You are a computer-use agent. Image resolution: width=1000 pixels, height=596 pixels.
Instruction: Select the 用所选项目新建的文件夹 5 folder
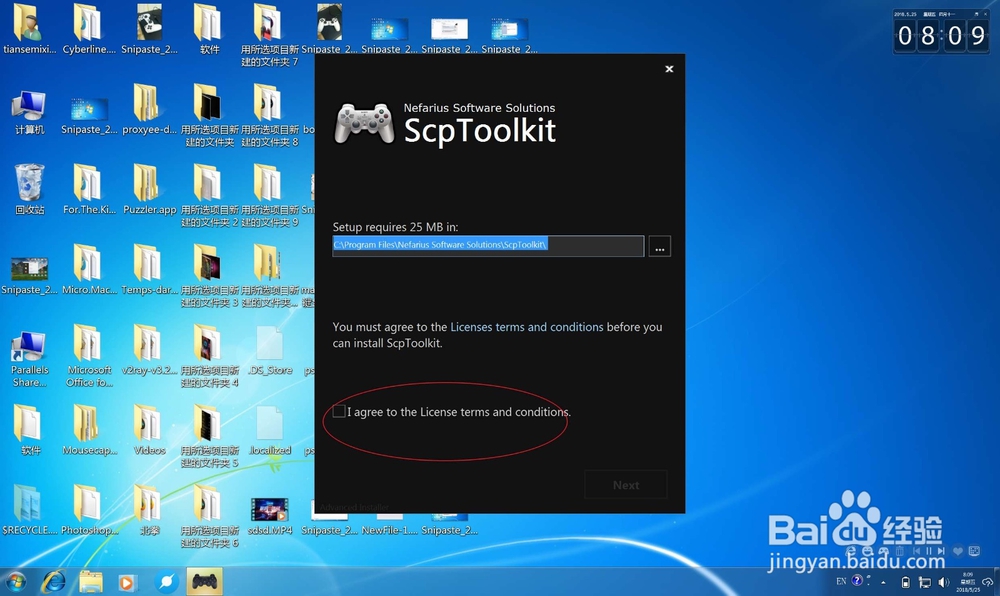click(x=209, y=437)
